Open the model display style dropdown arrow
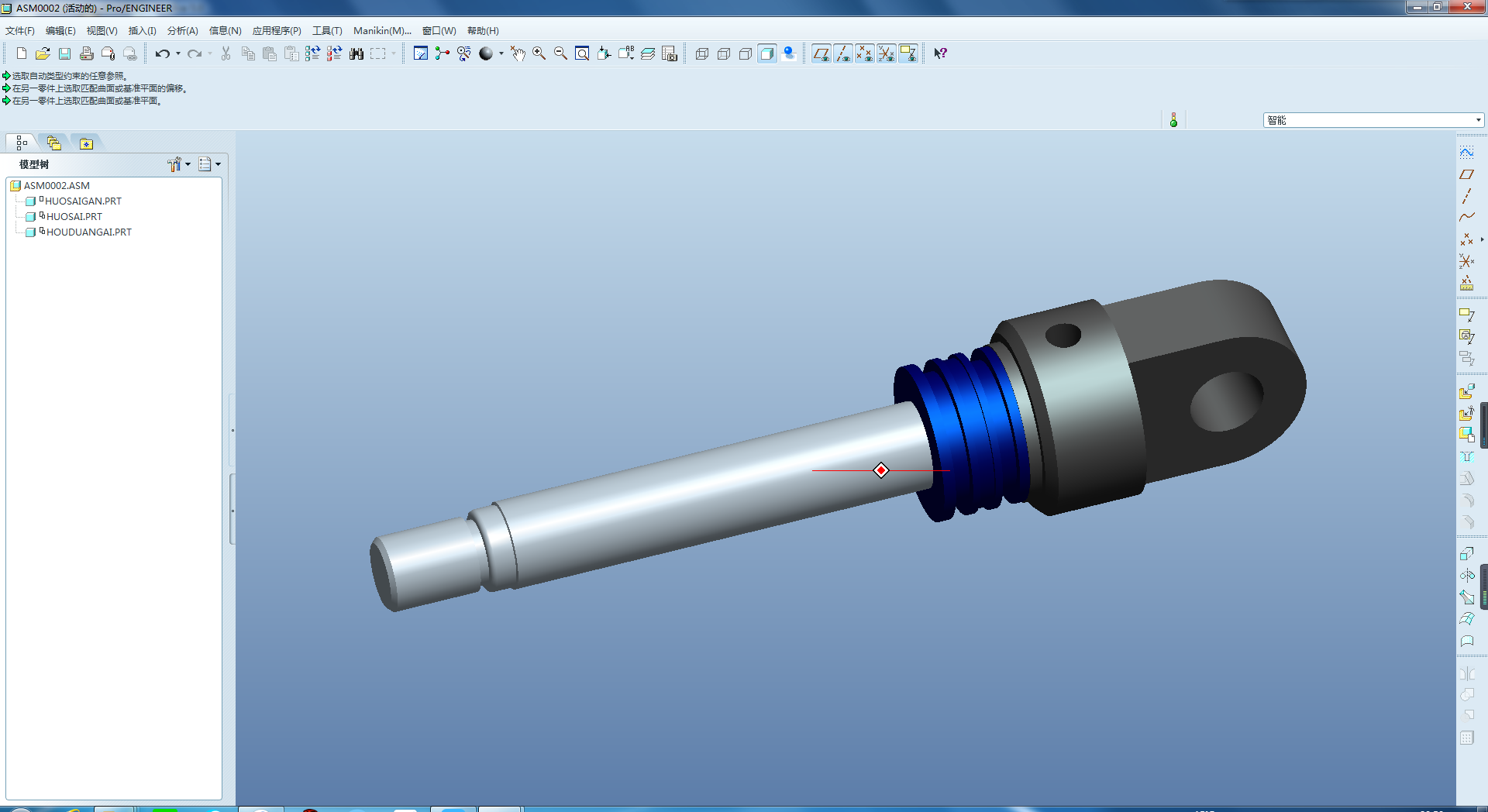1488x812 pixels. click(501, 53)
